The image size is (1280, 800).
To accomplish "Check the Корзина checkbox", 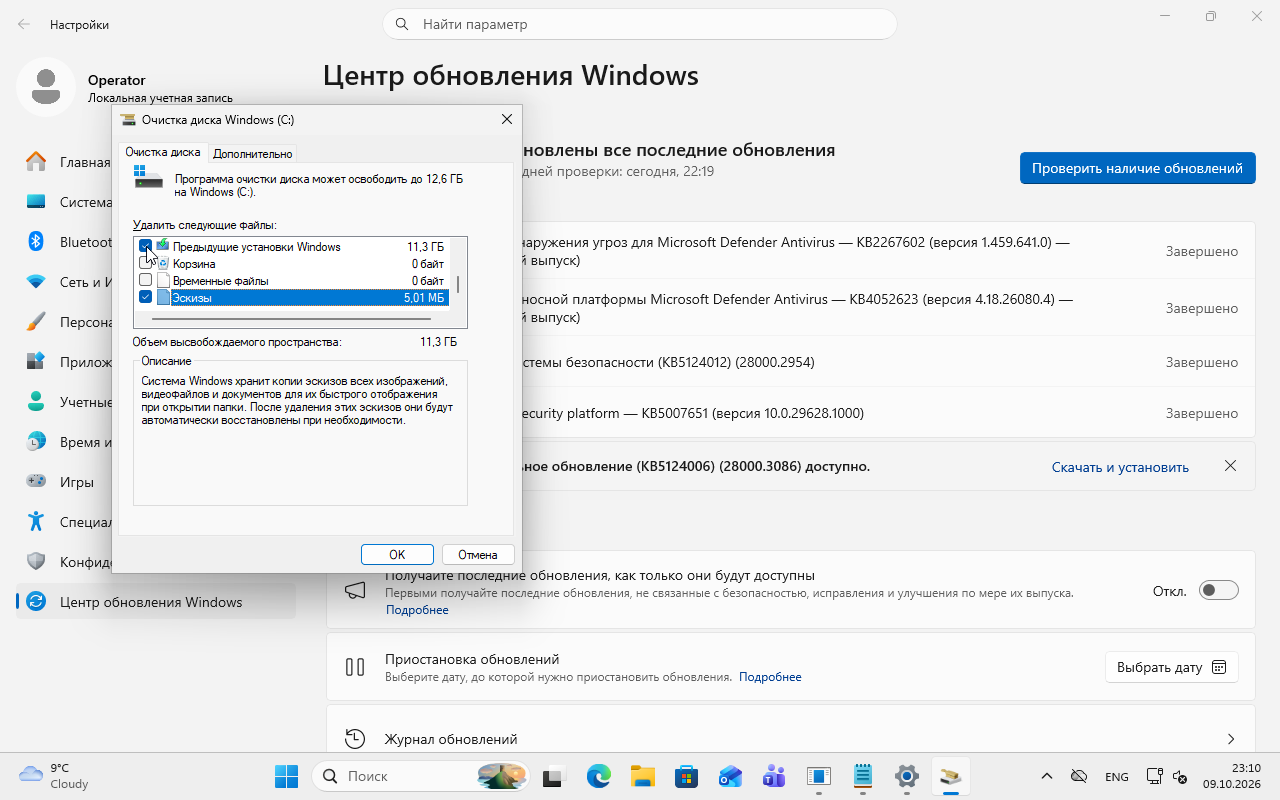I will (x=146, y=263).
